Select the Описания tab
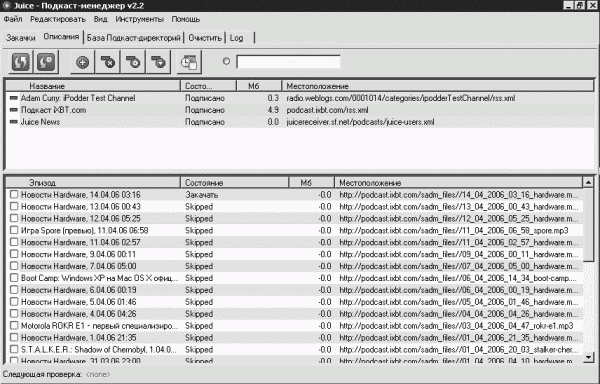The image size is (600, 384). coord(61,37)
